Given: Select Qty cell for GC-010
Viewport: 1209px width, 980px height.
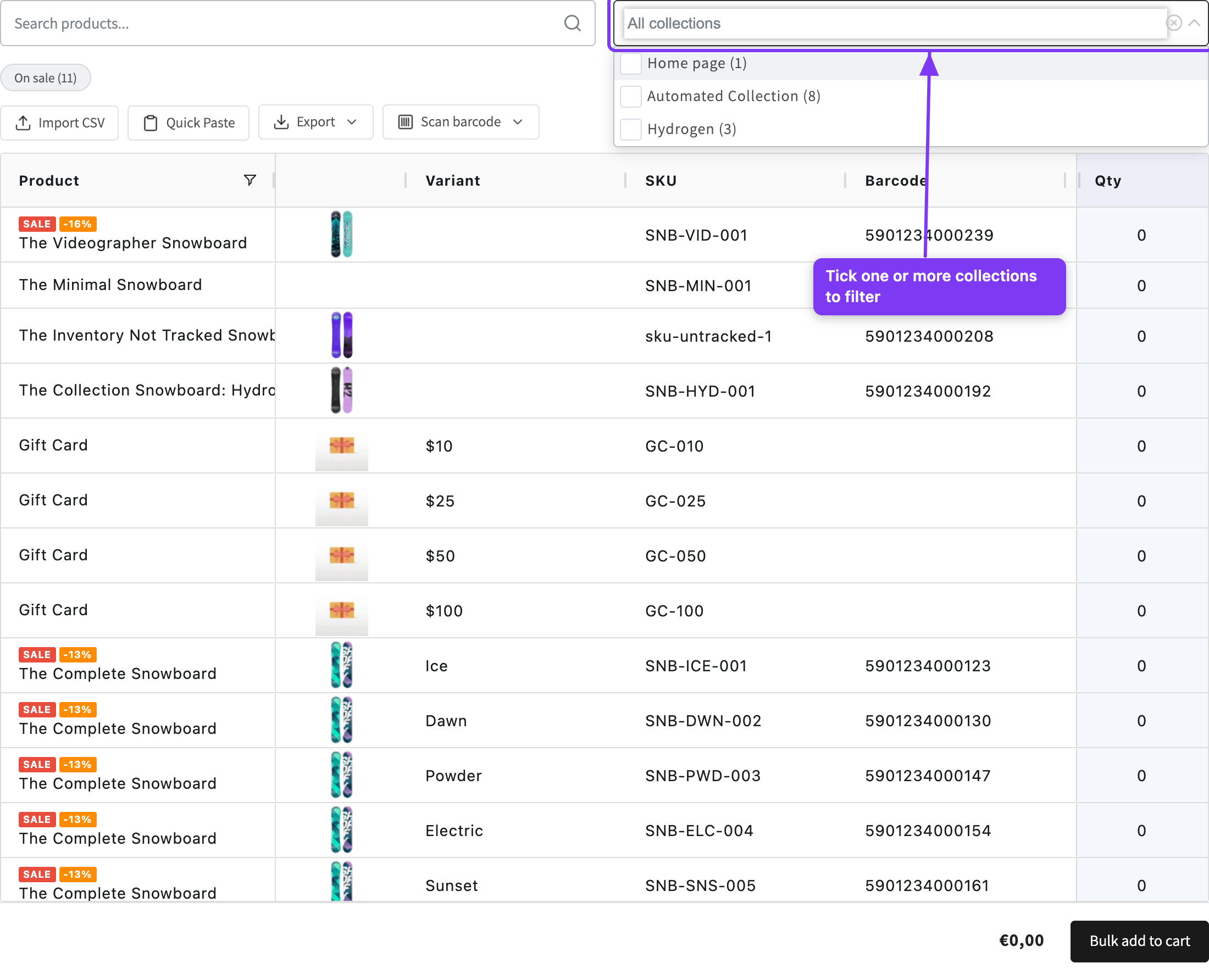Looking at the screenshot, I should (1141, 446).
